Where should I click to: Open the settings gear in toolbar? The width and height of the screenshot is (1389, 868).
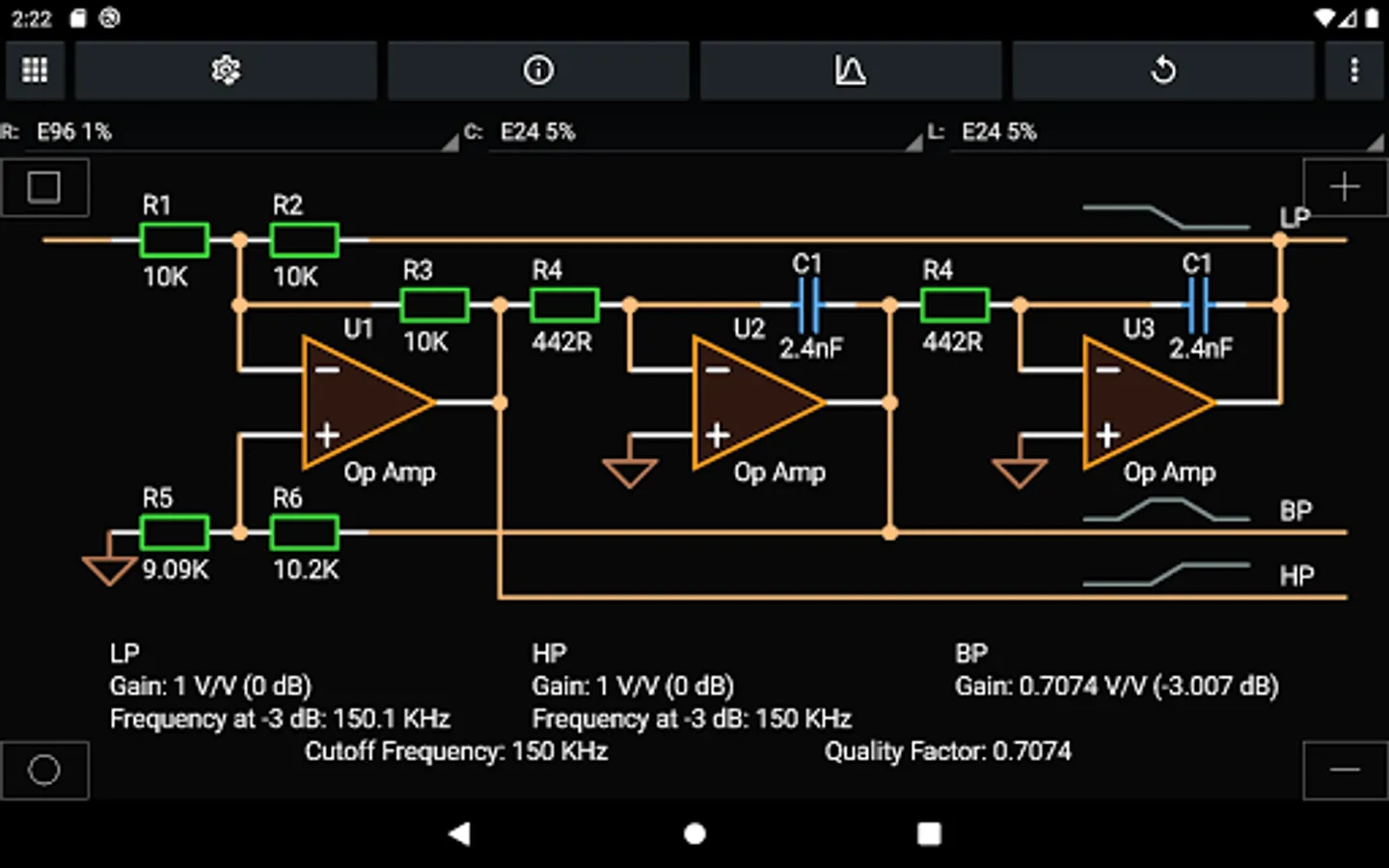[226, 69]
